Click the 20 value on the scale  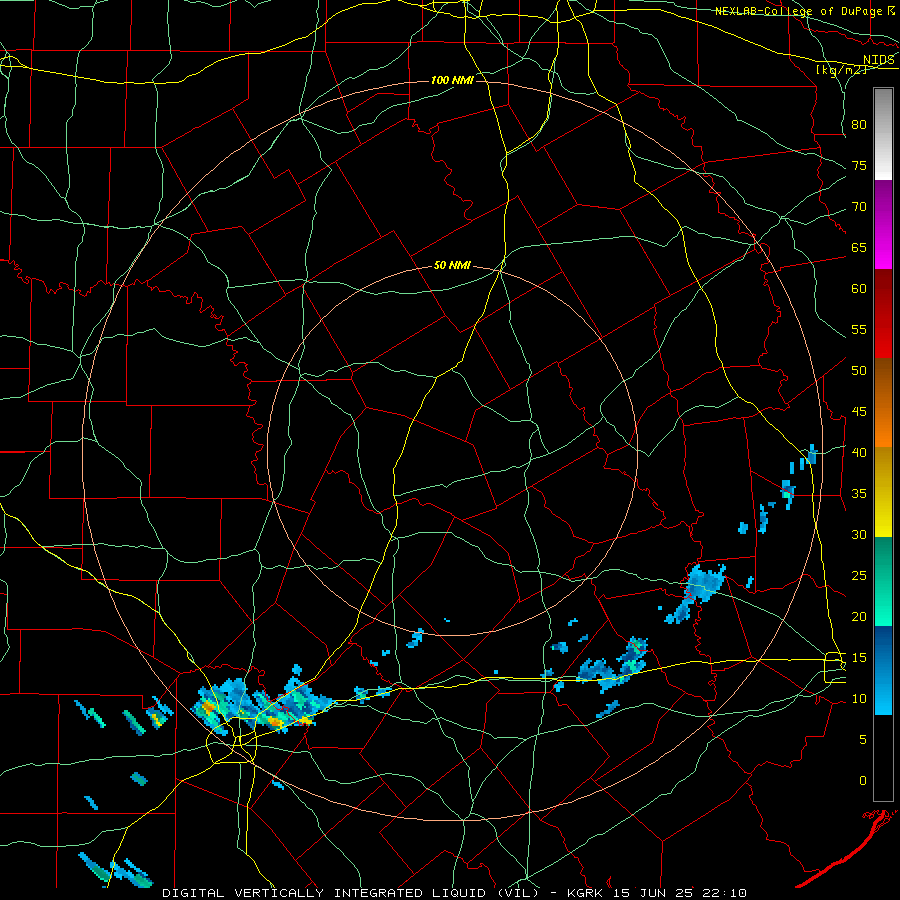859,616
